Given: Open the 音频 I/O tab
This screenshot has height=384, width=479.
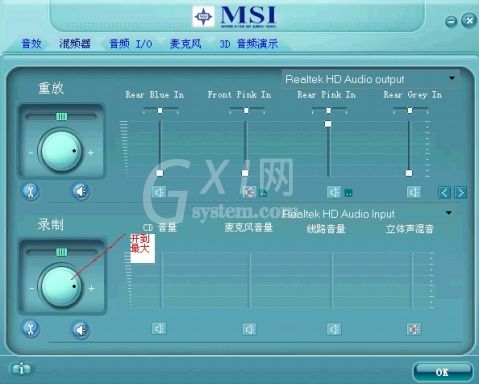Looking at the screenshot, I should pos(131,44).
